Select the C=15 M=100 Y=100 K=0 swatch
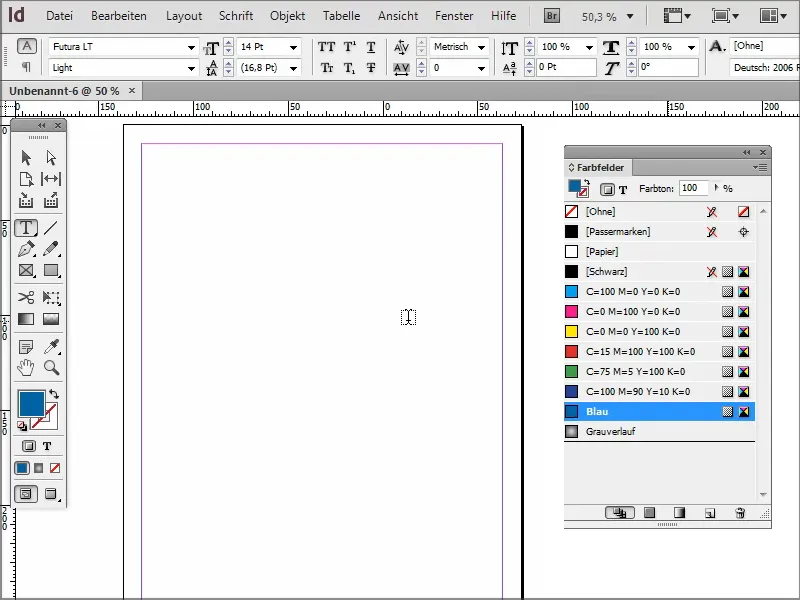Viewport: 800px width, 600px height. [659, 352]
